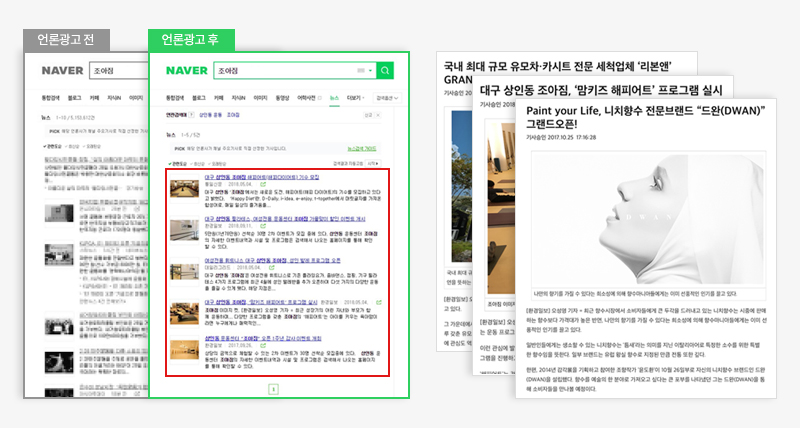800x428 pixels.
Task: Open new-window icon beside 2018.05.04 first result
Action: pyautogui.click(x=263, y=184)
